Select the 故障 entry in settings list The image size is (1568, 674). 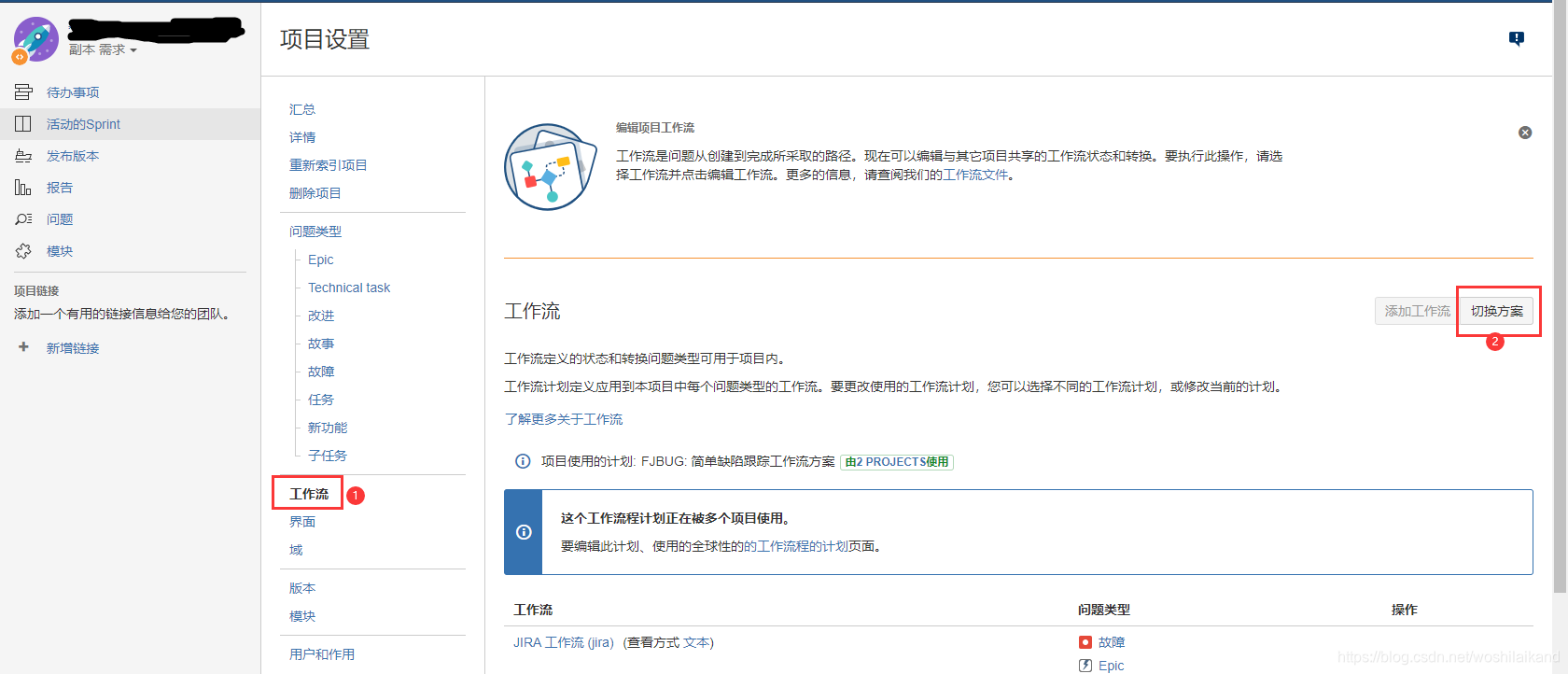pos(321,372)
